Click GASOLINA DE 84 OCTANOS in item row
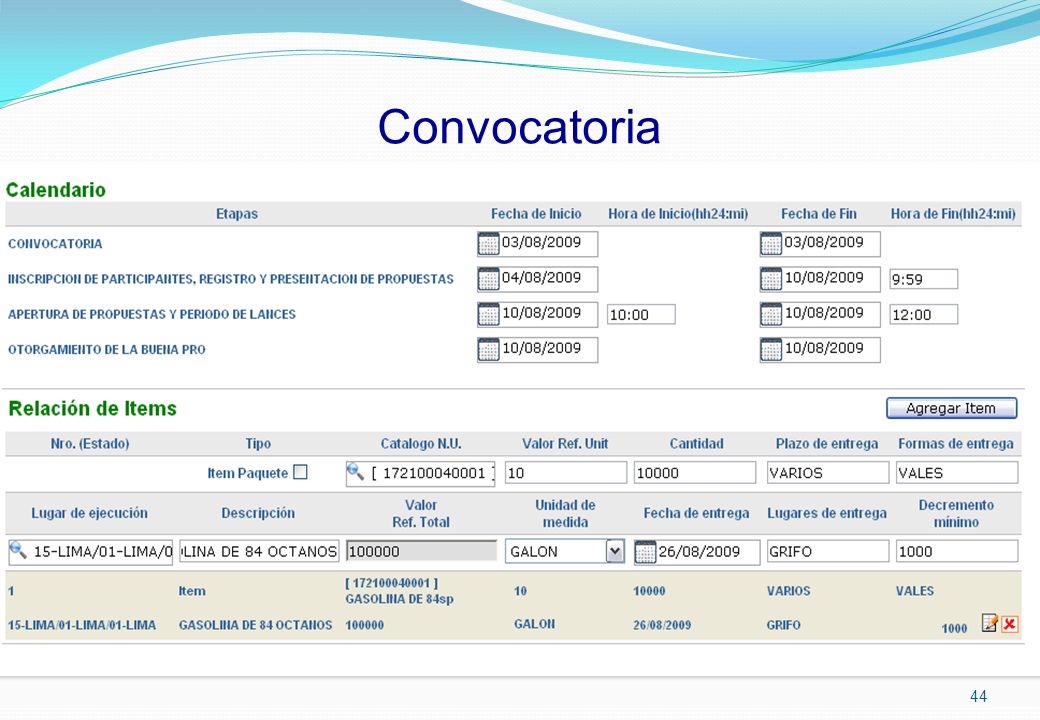1040x720 pixels. 255,625
